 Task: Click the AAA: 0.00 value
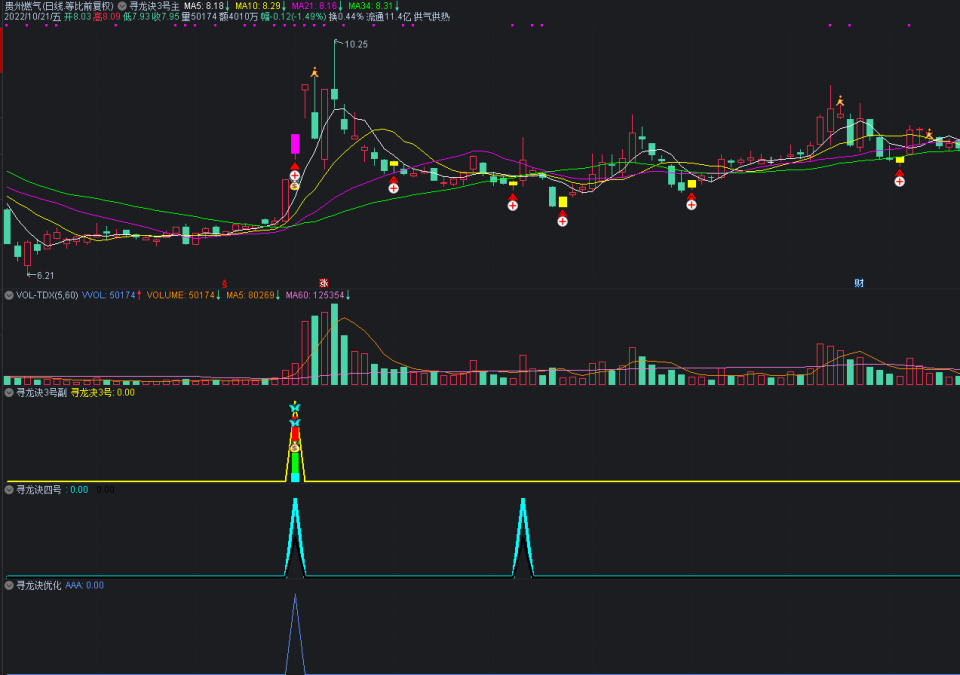coord(84,586)
